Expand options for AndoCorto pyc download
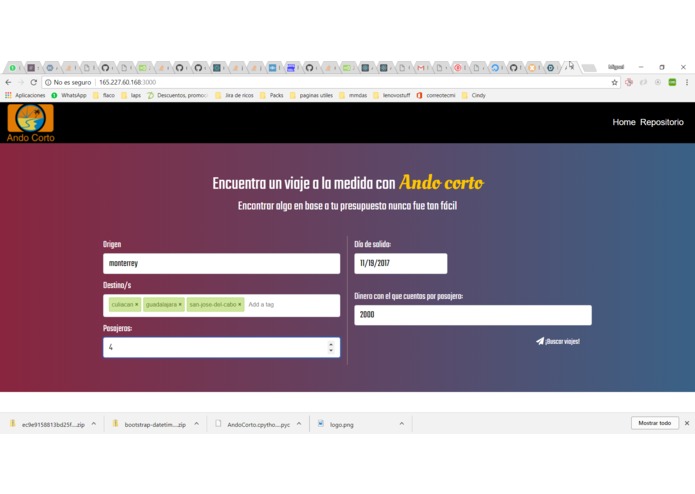695x494 pixels. [299, 424]
